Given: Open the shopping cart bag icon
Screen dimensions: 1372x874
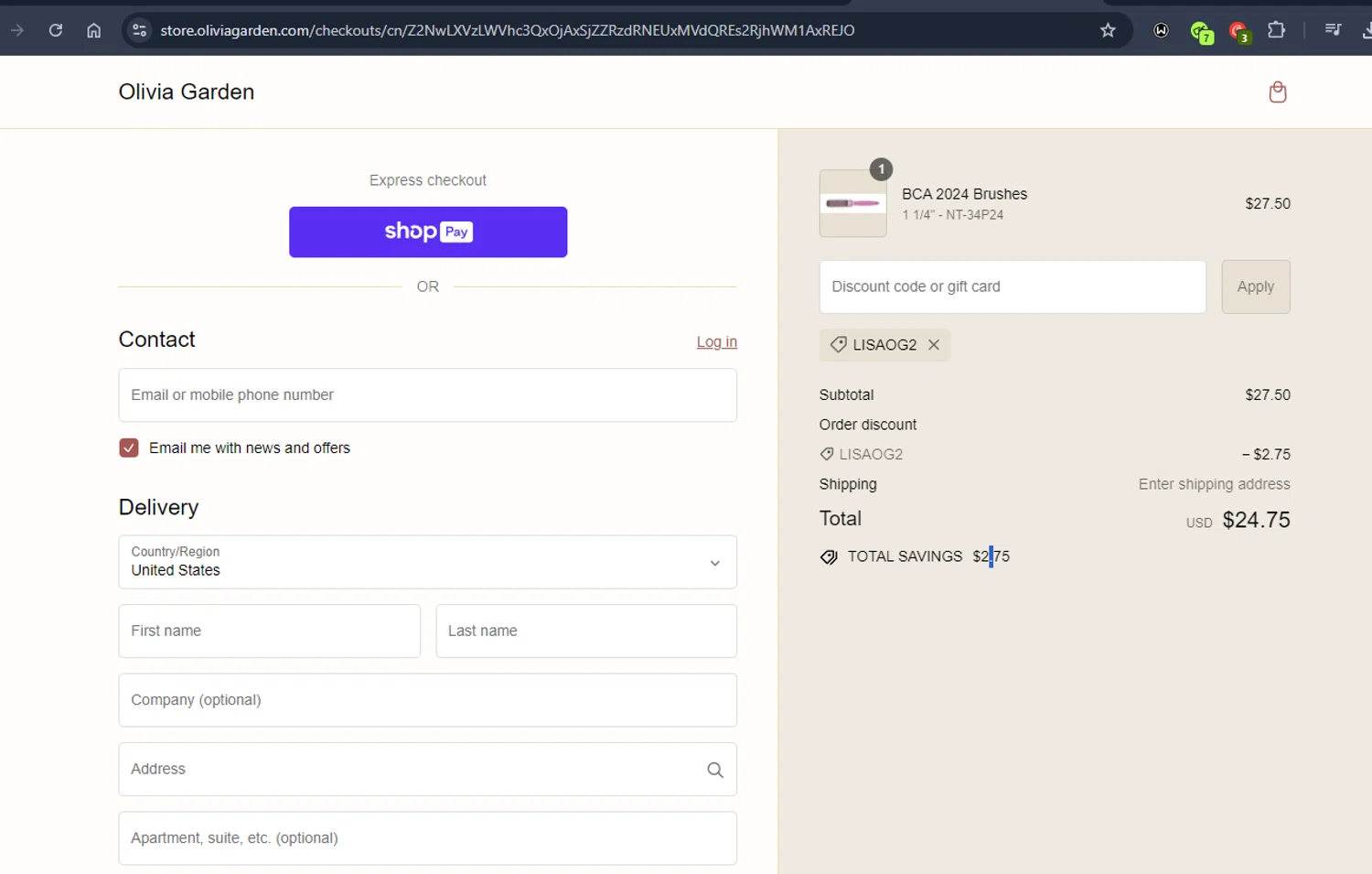Looking at the screenshot, I should click(1278, 92).
